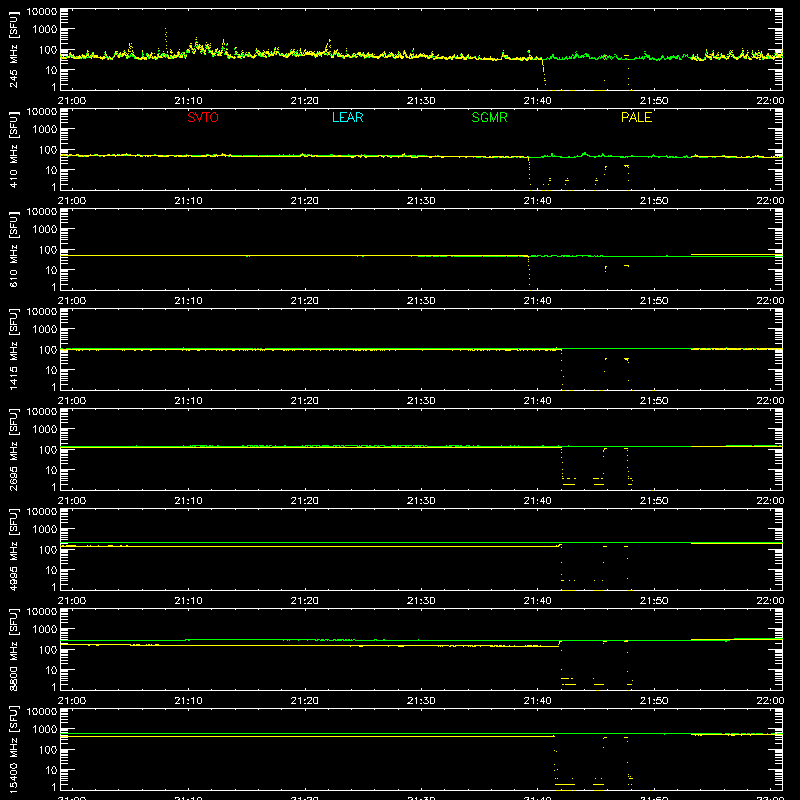Click 21:30 time label below 4995 MHz plot
800x800 pixels.
tap(421, 601)
